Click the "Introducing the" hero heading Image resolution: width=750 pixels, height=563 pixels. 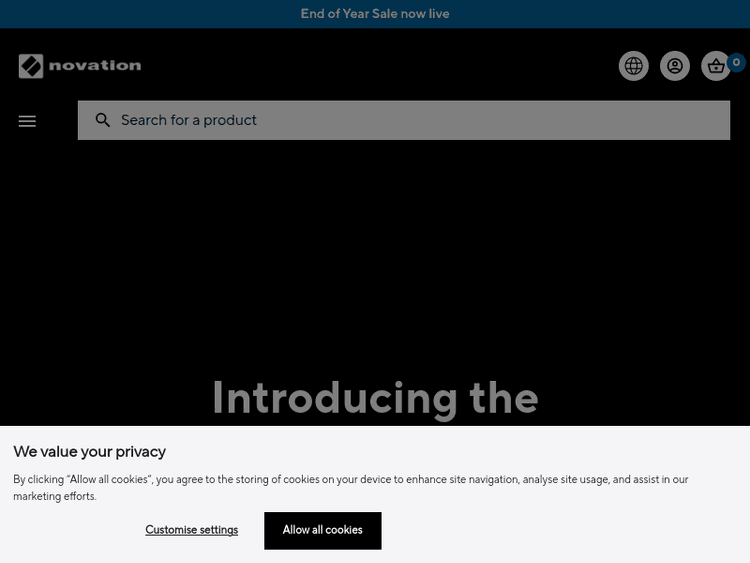click(375, 398)
